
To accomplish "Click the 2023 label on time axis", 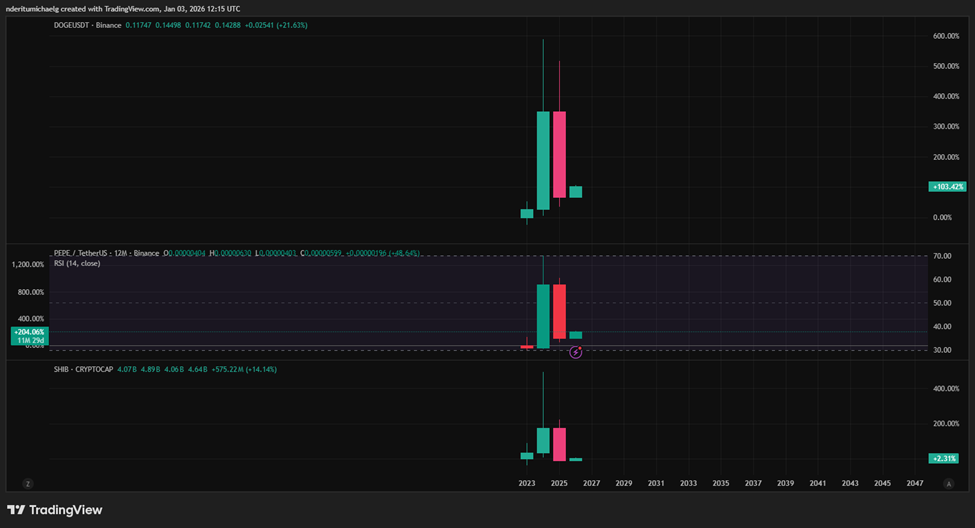I will coord(527,483).
